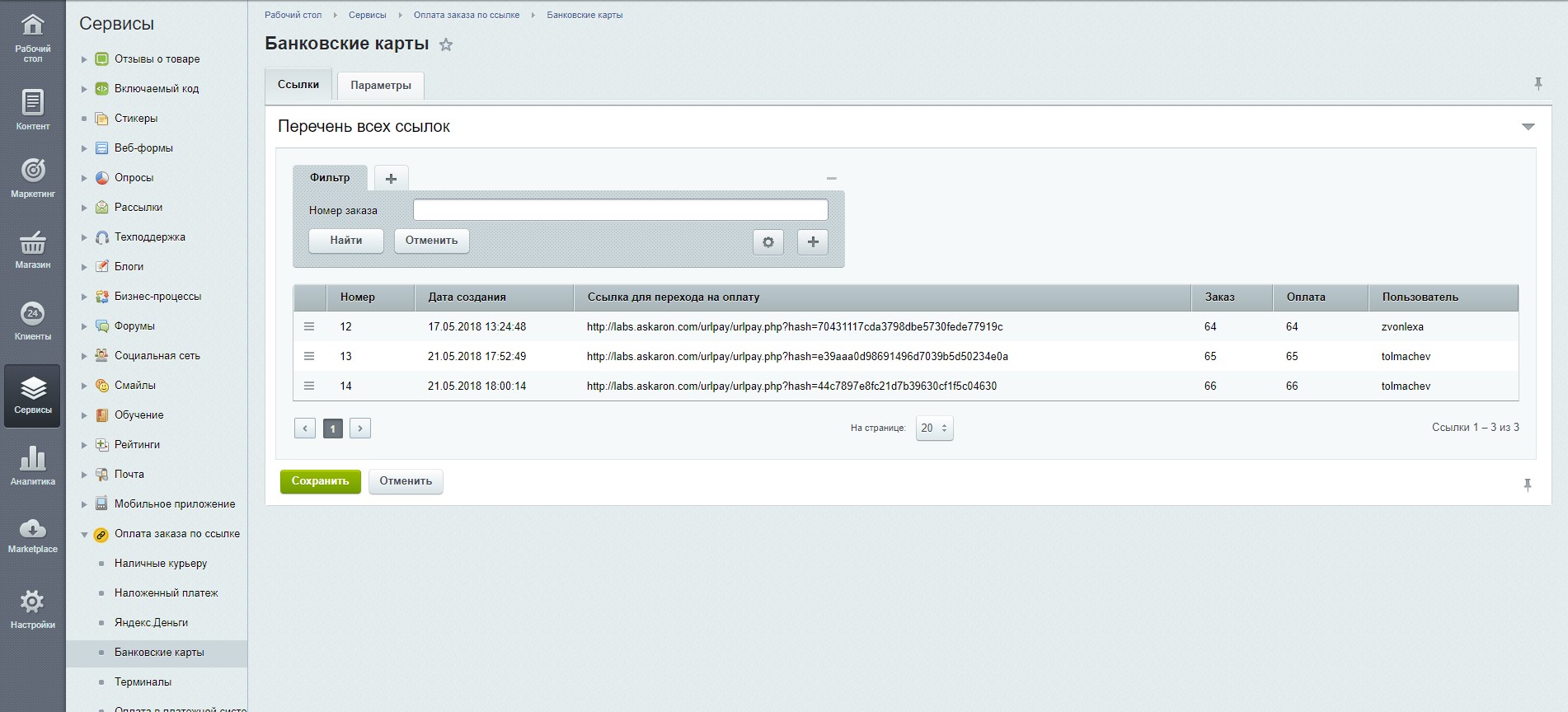Add a new filter tab with plus
Screen dimensions: 1568x712
391,178
